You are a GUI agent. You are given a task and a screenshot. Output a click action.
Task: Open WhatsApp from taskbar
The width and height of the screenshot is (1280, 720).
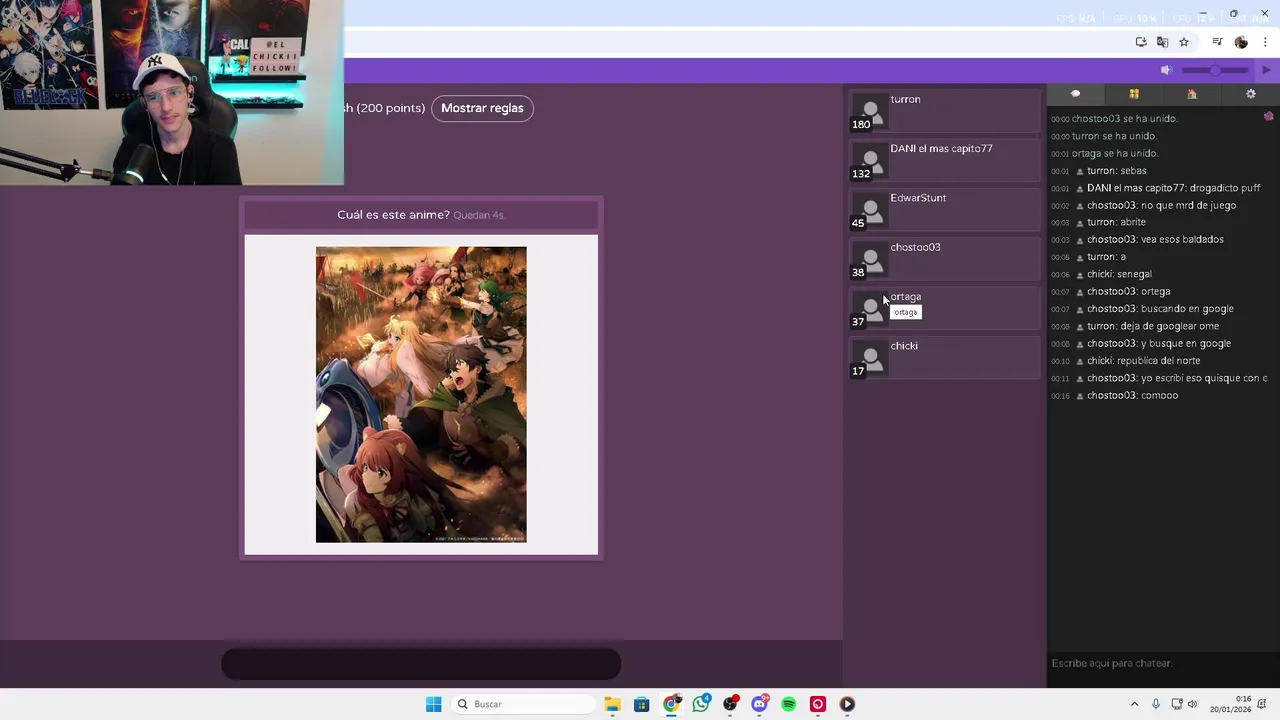pos(701,704)
